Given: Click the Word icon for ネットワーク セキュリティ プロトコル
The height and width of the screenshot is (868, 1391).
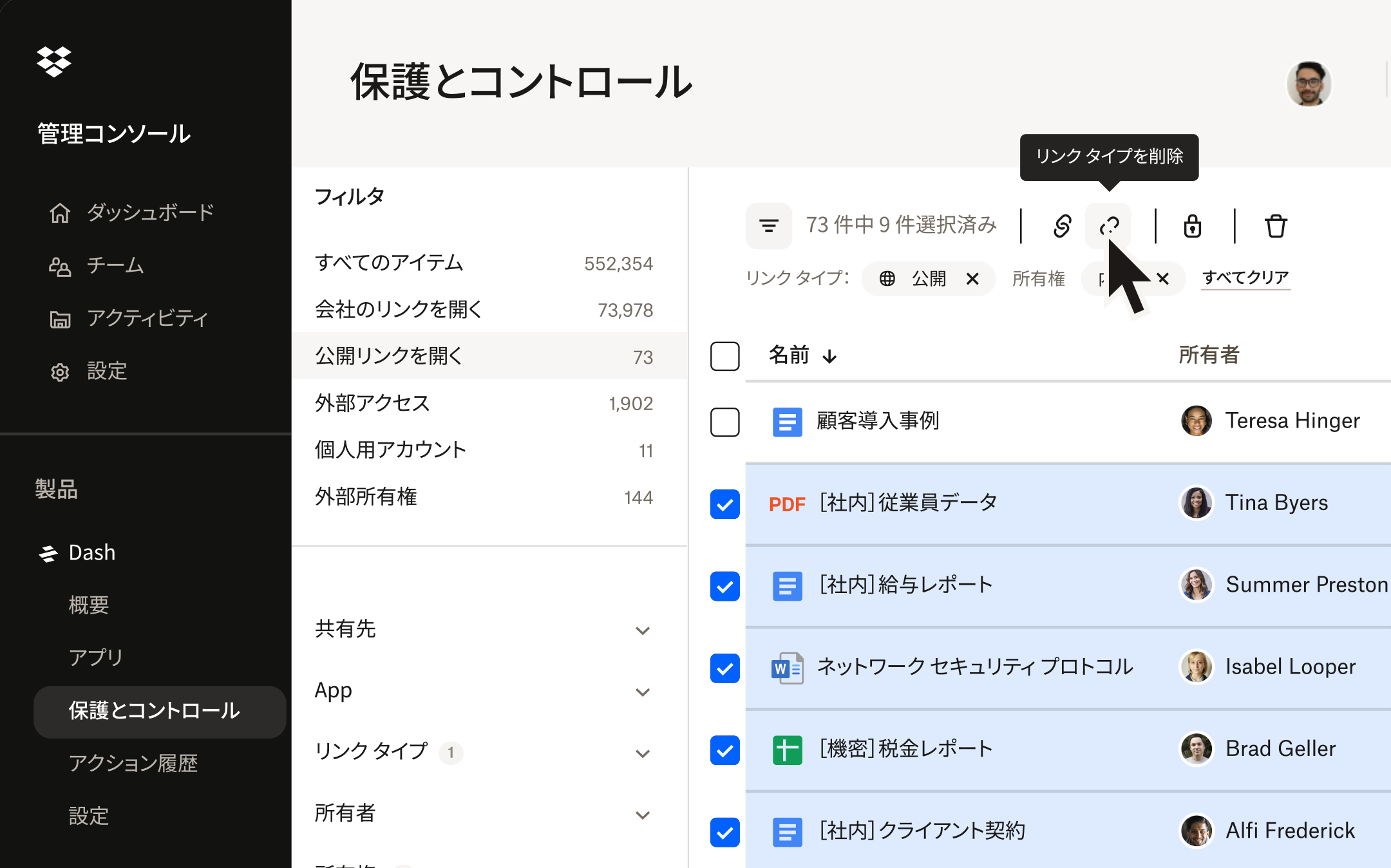Looking at the screenshot, I should point(787,668).
